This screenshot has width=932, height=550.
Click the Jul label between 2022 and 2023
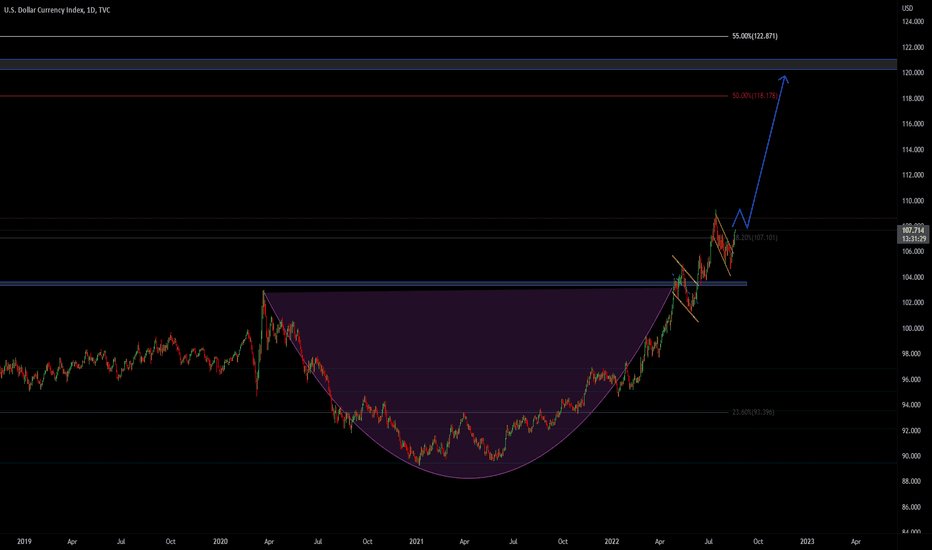pyautogui.click(x=709, y=542)
